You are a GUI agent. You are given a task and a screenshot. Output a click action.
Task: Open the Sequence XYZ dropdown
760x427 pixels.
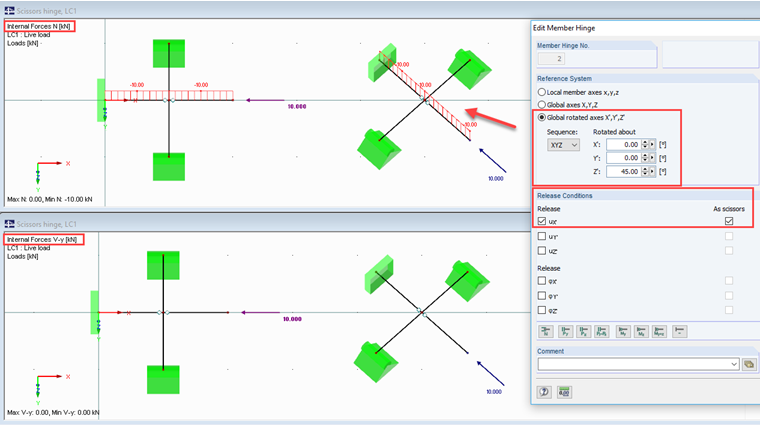(563, 145)
